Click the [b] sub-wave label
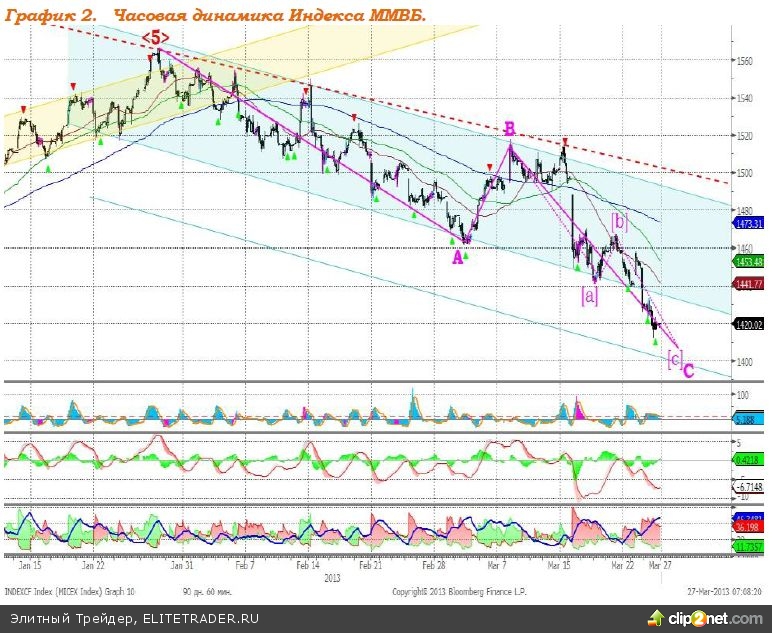772x633 pixels. (619, 220)
